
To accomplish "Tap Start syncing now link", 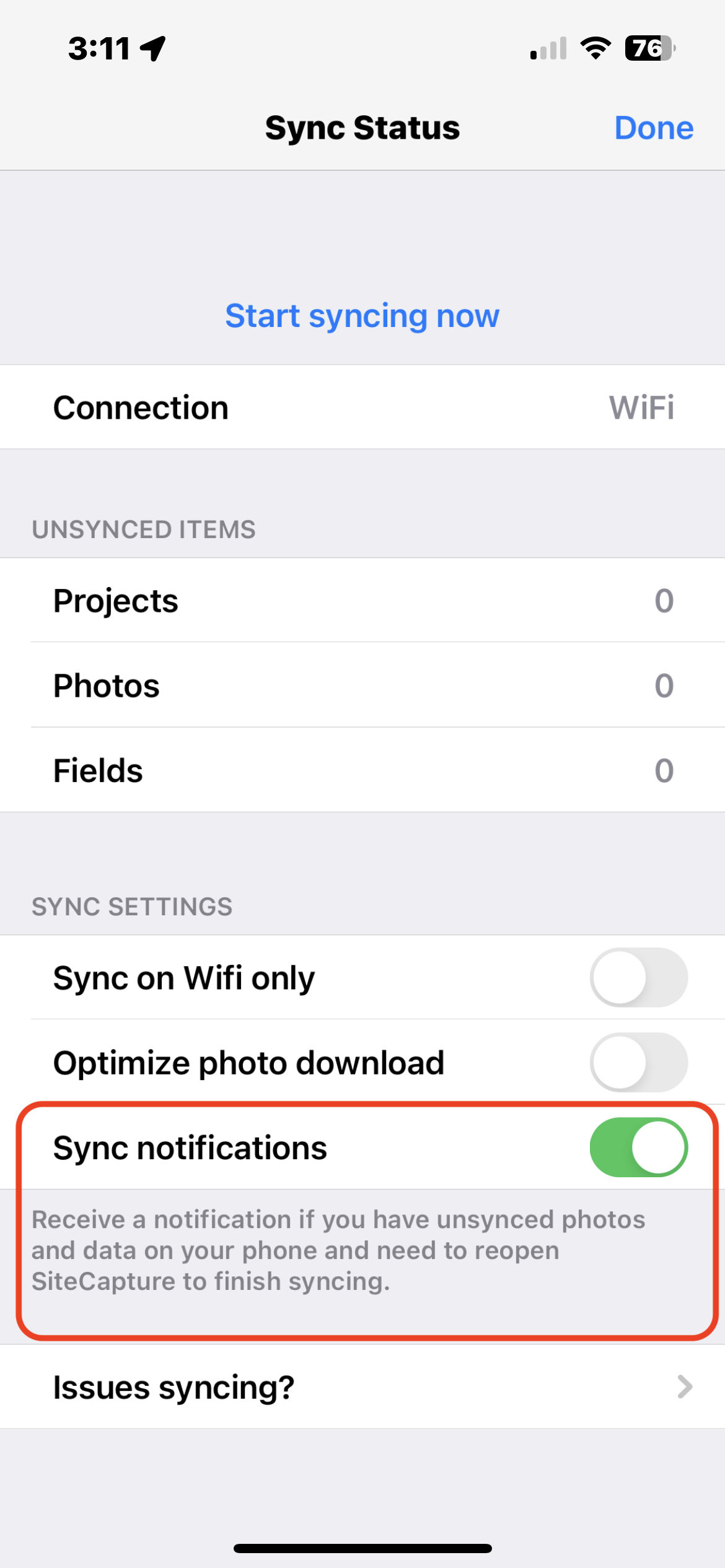I will click(x=362, y=316).
